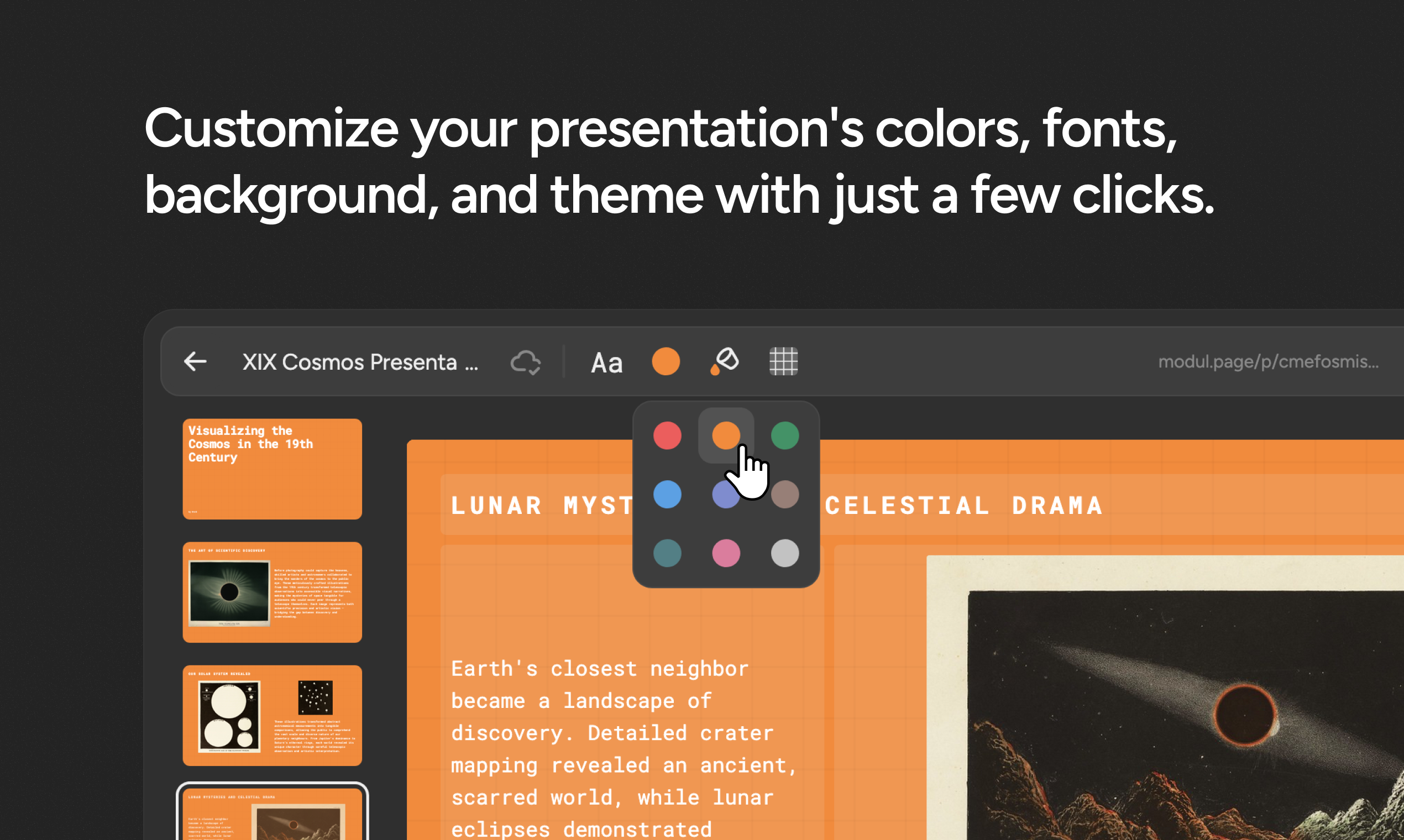Open the 'Visualizing the Cosmos' slide thumbnail
The image size is (1404, 840).
coord(272,469)
